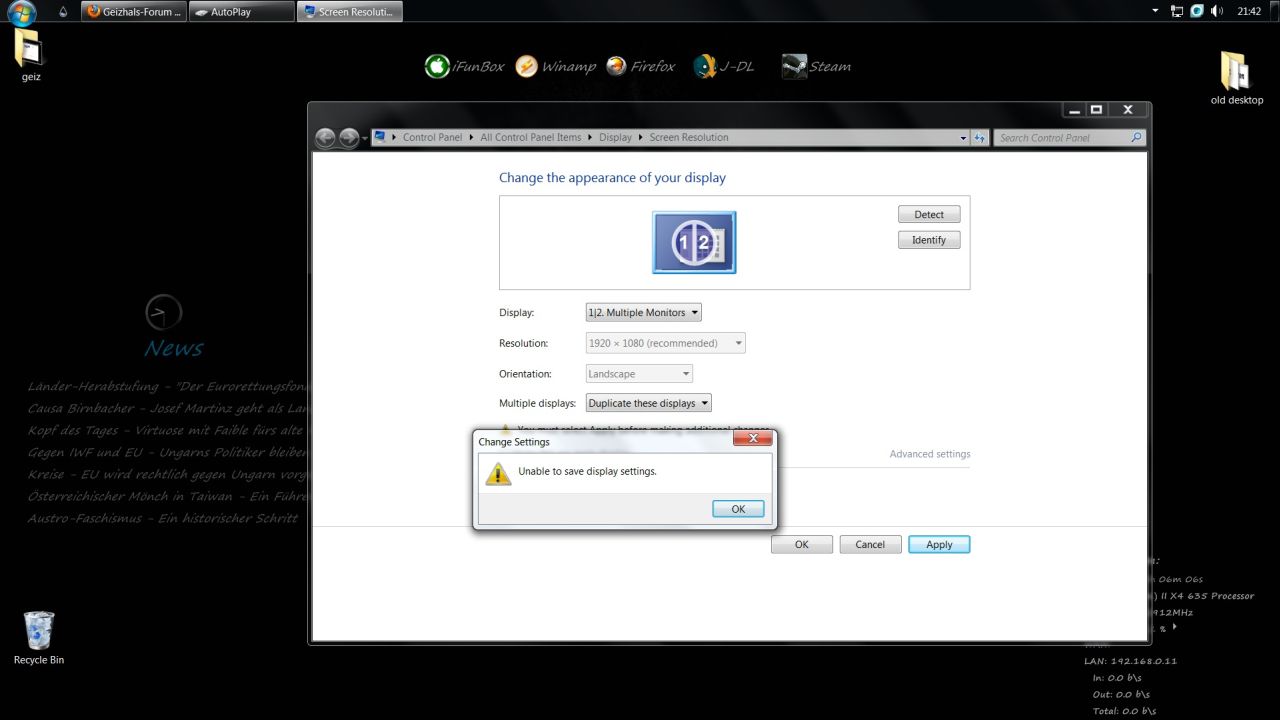Image resolution: width=1280 pixels, height=720 pixels.
Task: Click OK in the Change Settings dialog
Action: [738, 509]
